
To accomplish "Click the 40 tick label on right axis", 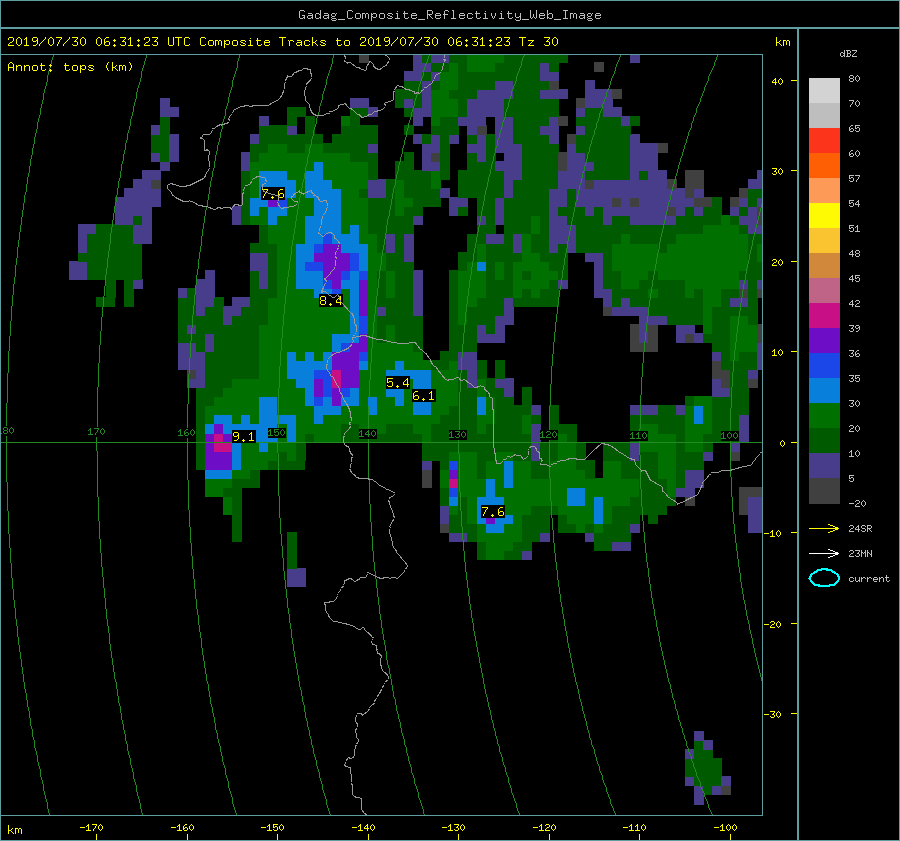I will click(777, 81).
